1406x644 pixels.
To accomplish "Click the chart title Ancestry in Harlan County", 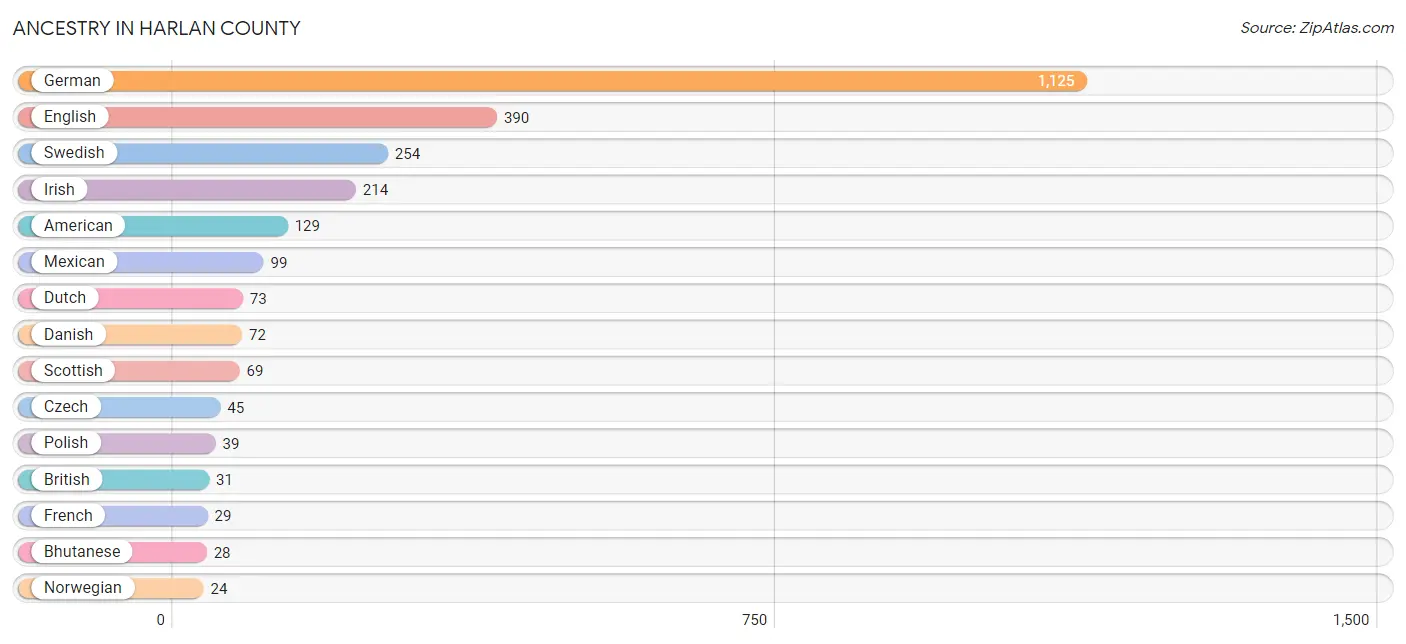I will tap(156, 28).
